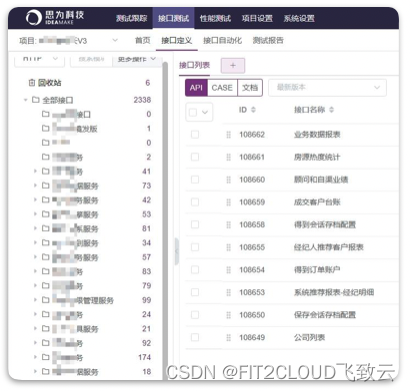Sort by ID column arrows
Screen dimensions: 410x391
(253, 110)
